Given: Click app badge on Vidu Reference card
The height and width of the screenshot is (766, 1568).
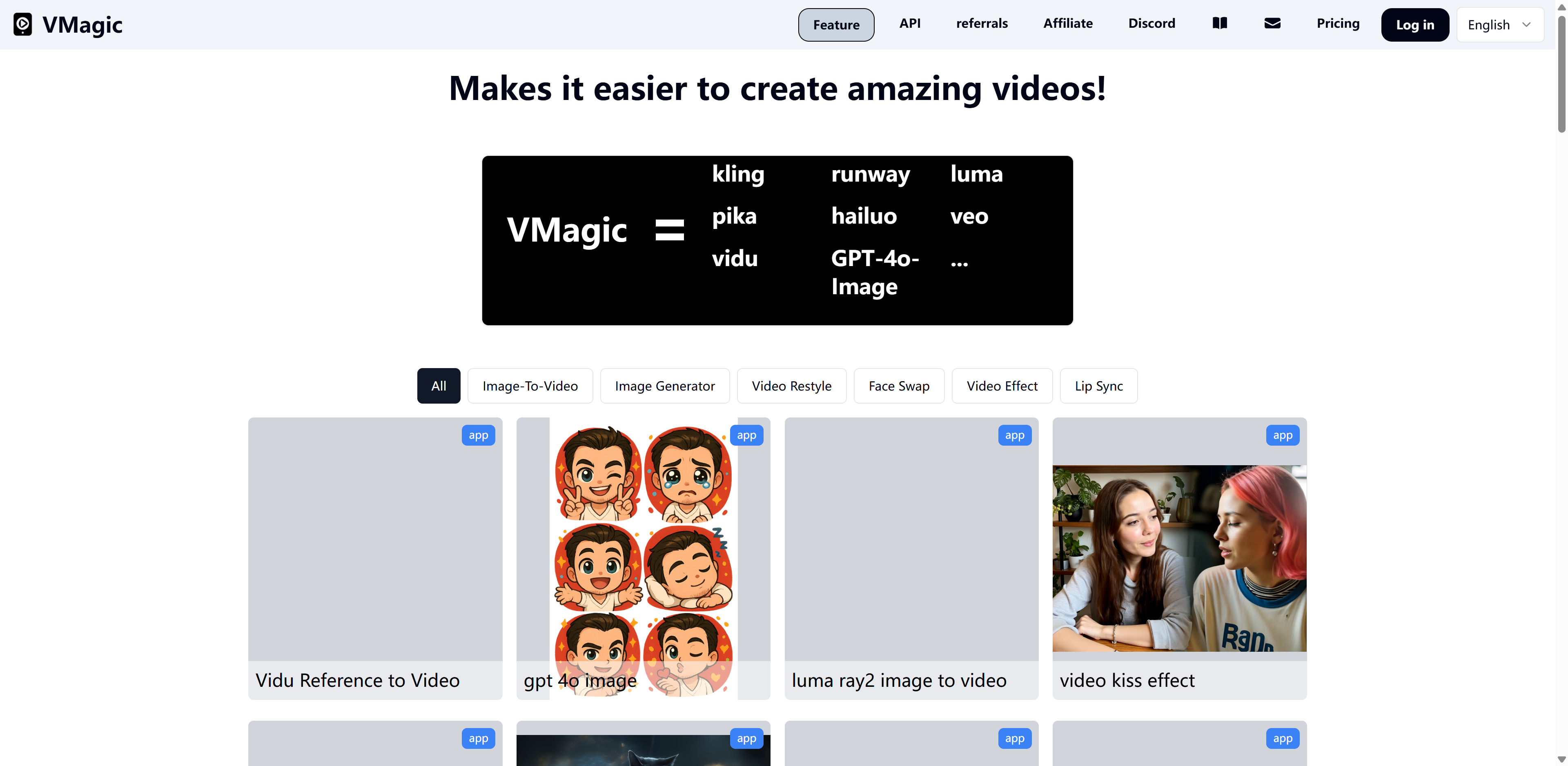Looking at the screenshot, I should pyautogui.click(x=478, y=435).
